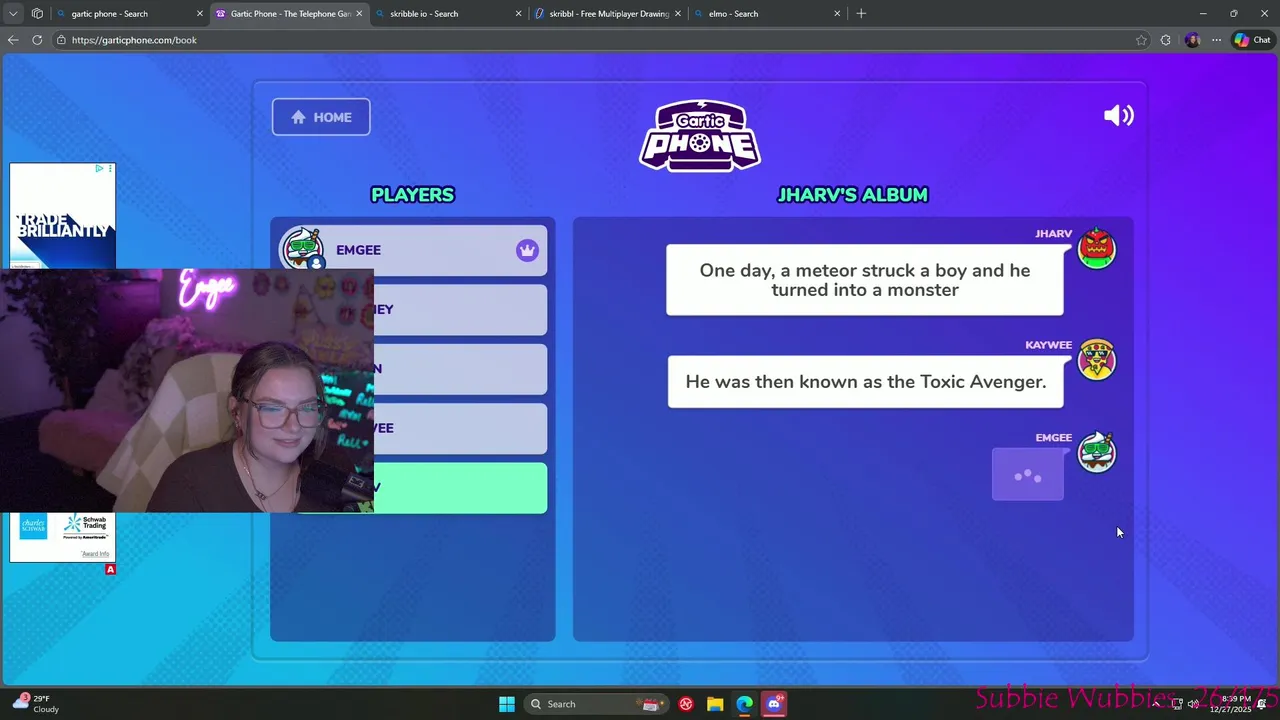This screenshot has width=1280, height=720.
Task: Click the red A icon below the ad
Action: tap(110, 569)
